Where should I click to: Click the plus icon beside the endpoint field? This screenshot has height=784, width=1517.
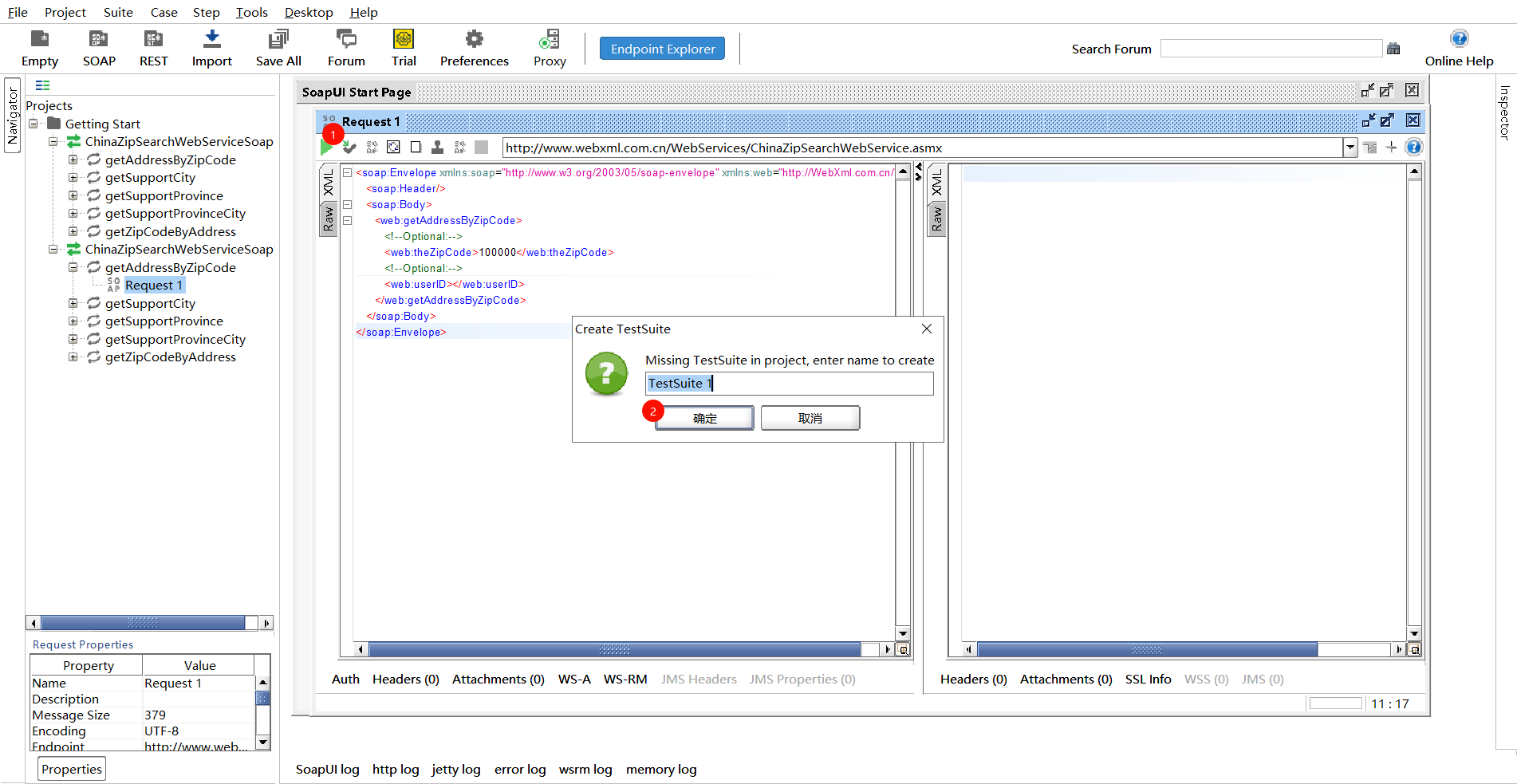pos(1391,147)
